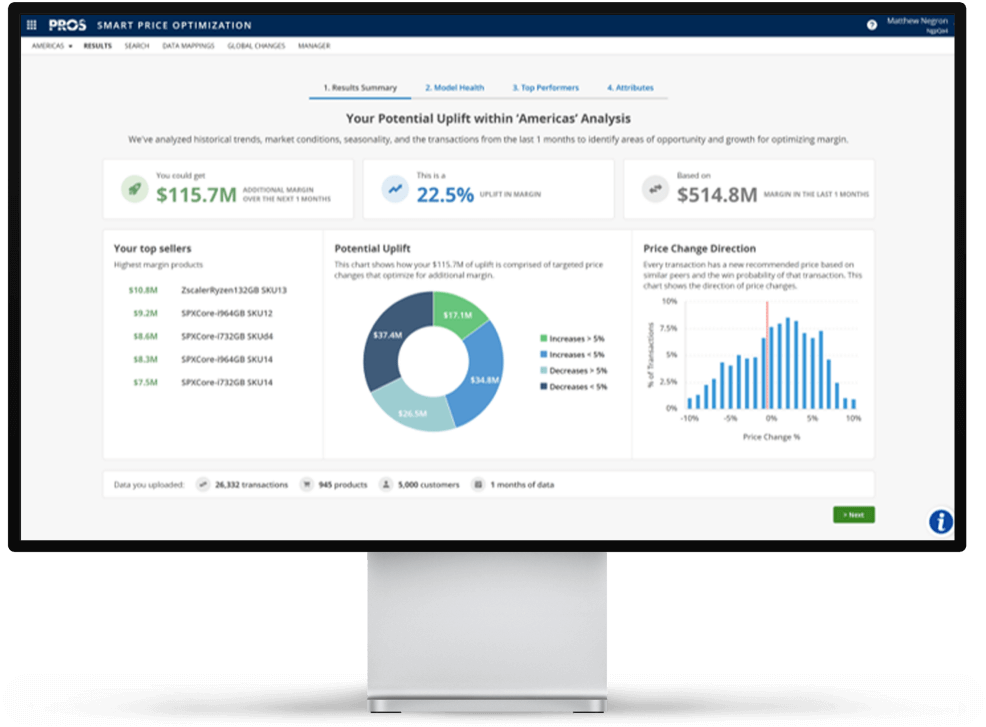
Task: Open the Global Changes menu
Action: pyautogui.click(x=256, y=46)
